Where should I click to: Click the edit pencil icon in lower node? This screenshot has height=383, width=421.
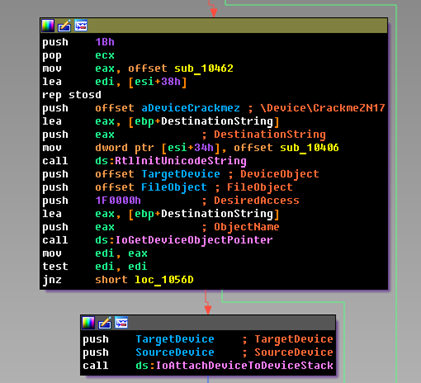coord(105,323)
